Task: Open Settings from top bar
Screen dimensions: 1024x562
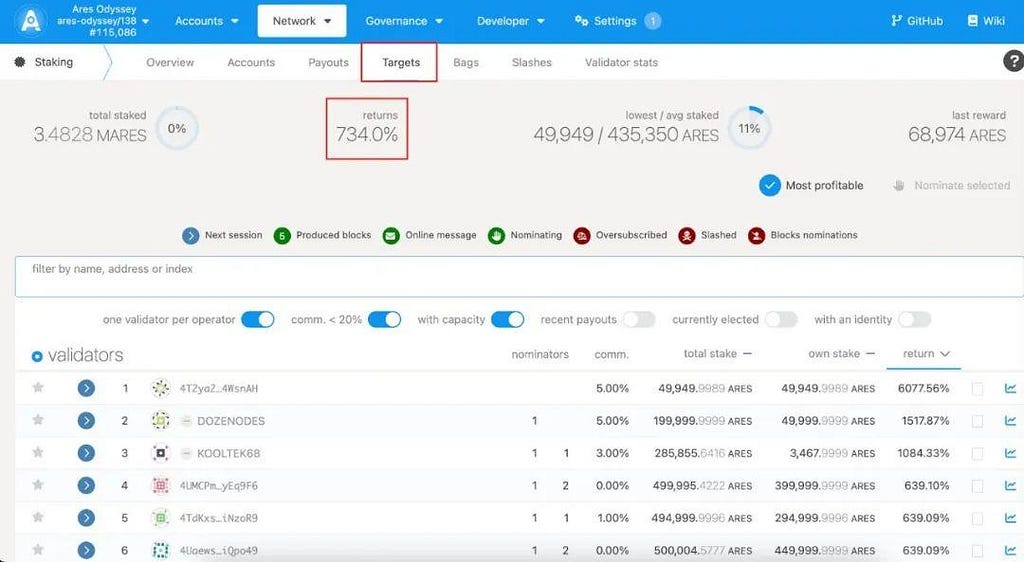Action: point(617,21)
